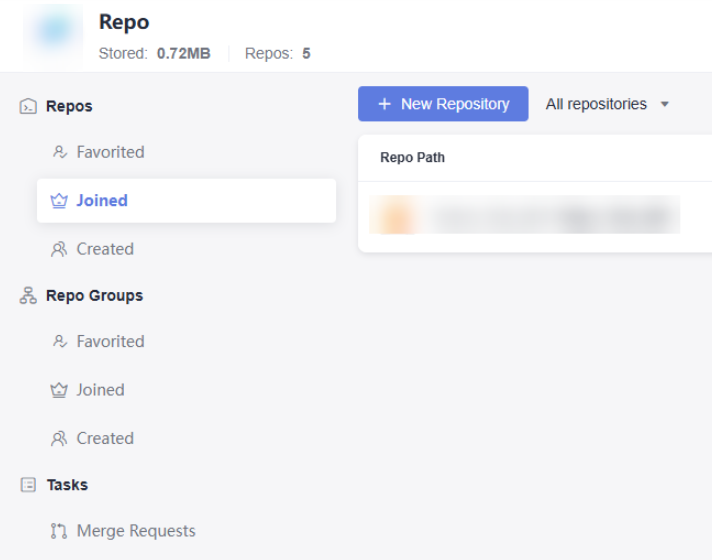The height and width of the screenshot is (560, 712).
Task: Click the crown icon beside Joined repos
Action: point(59,201)
